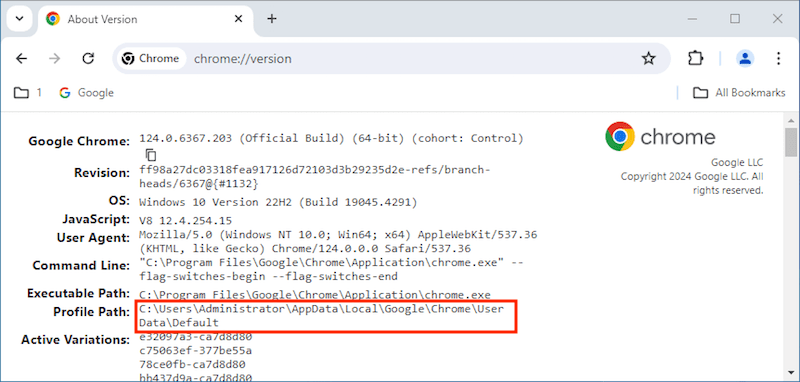
Task: Reload the page with refresh icon
Action: (88, 59)
